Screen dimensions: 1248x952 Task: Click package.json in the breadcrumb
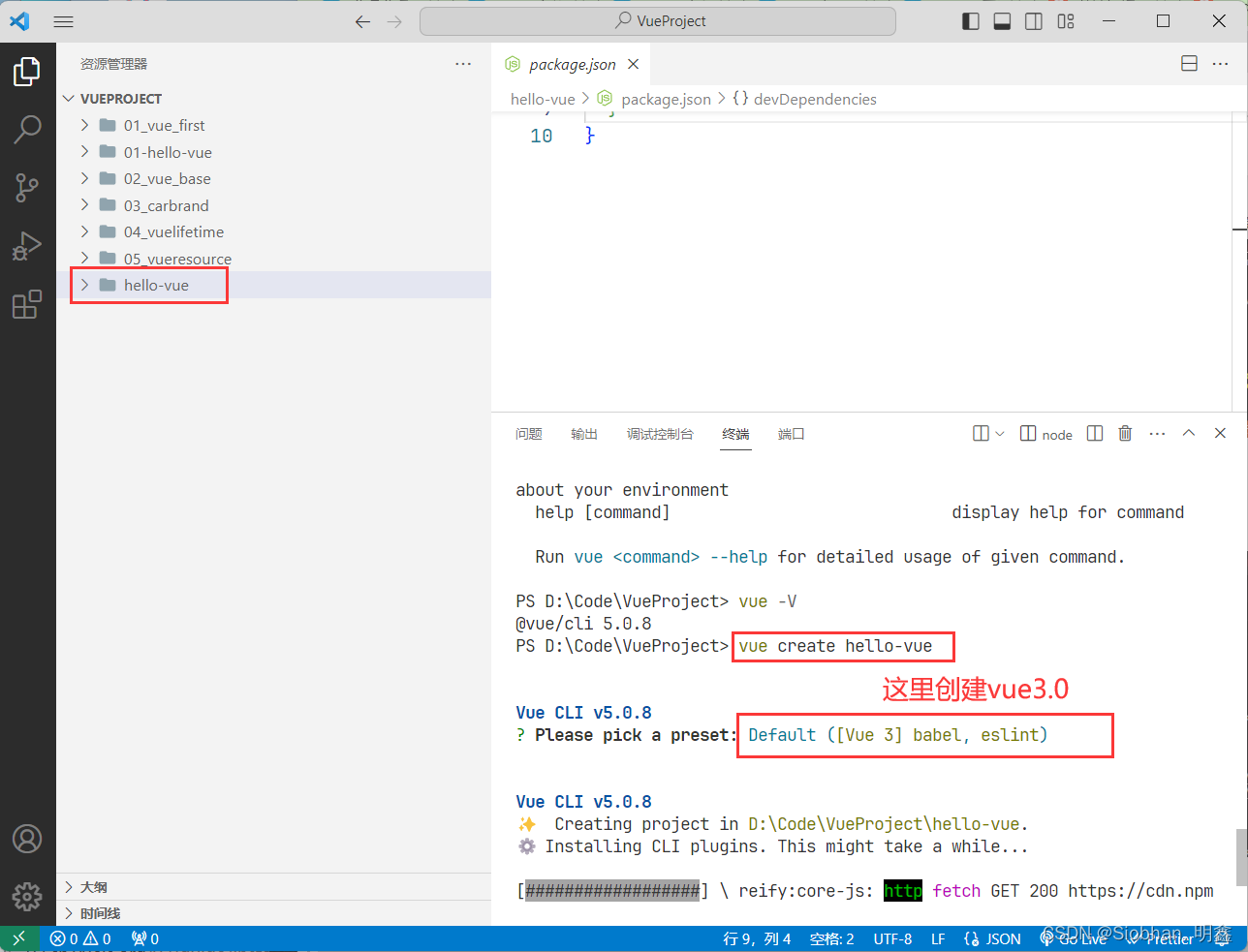pos(666,99)
